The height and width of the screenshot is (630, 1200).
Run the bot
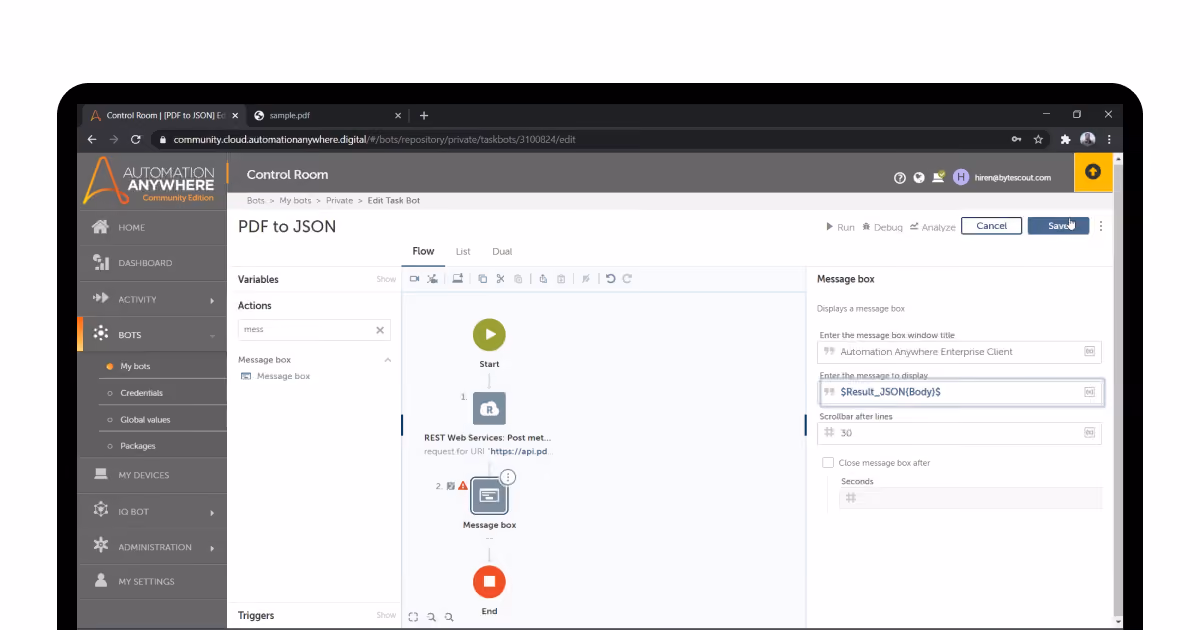coord(840,227)
